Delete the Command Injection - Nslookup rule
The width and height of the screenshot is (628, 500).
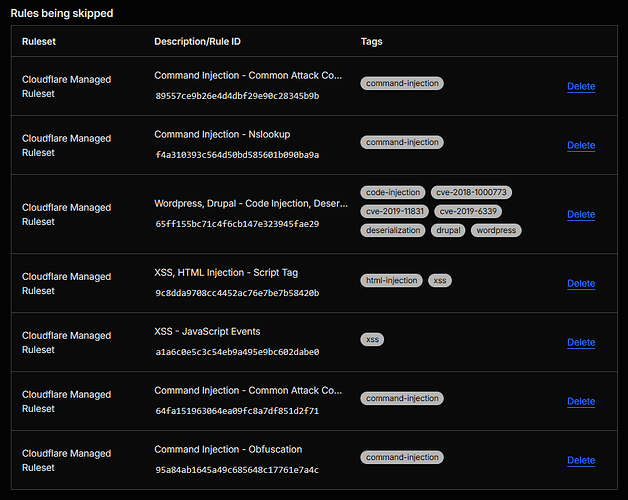pos(581,145)
